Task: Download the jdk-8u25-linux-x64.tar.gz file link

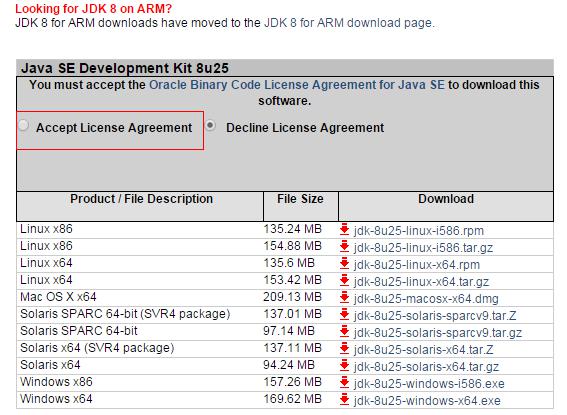Action: 422,282
